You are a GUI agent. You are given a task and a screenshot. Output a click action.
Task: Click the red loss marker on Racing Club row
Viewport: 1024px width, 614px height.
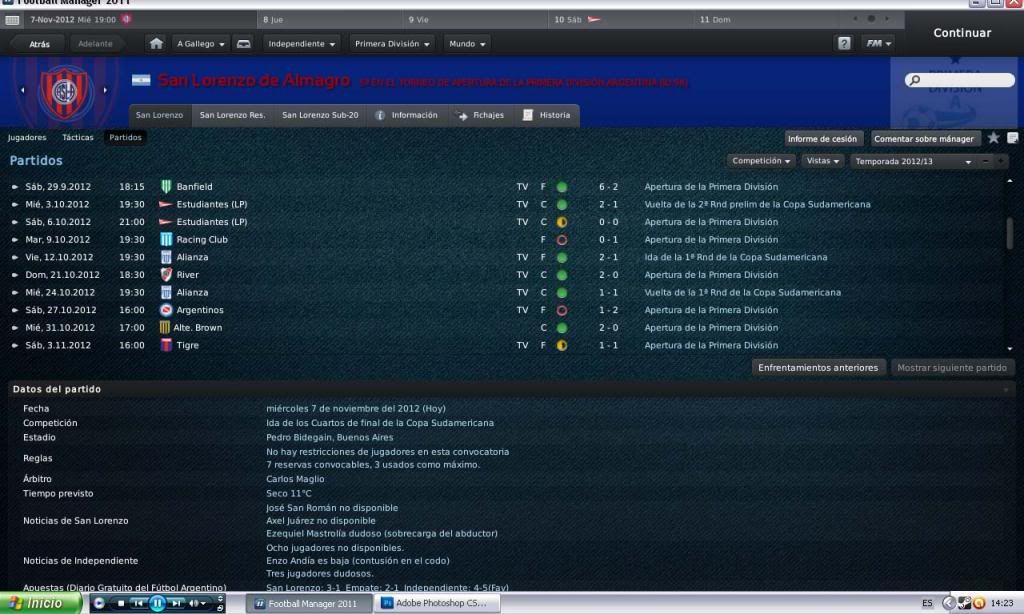point(562,240)
